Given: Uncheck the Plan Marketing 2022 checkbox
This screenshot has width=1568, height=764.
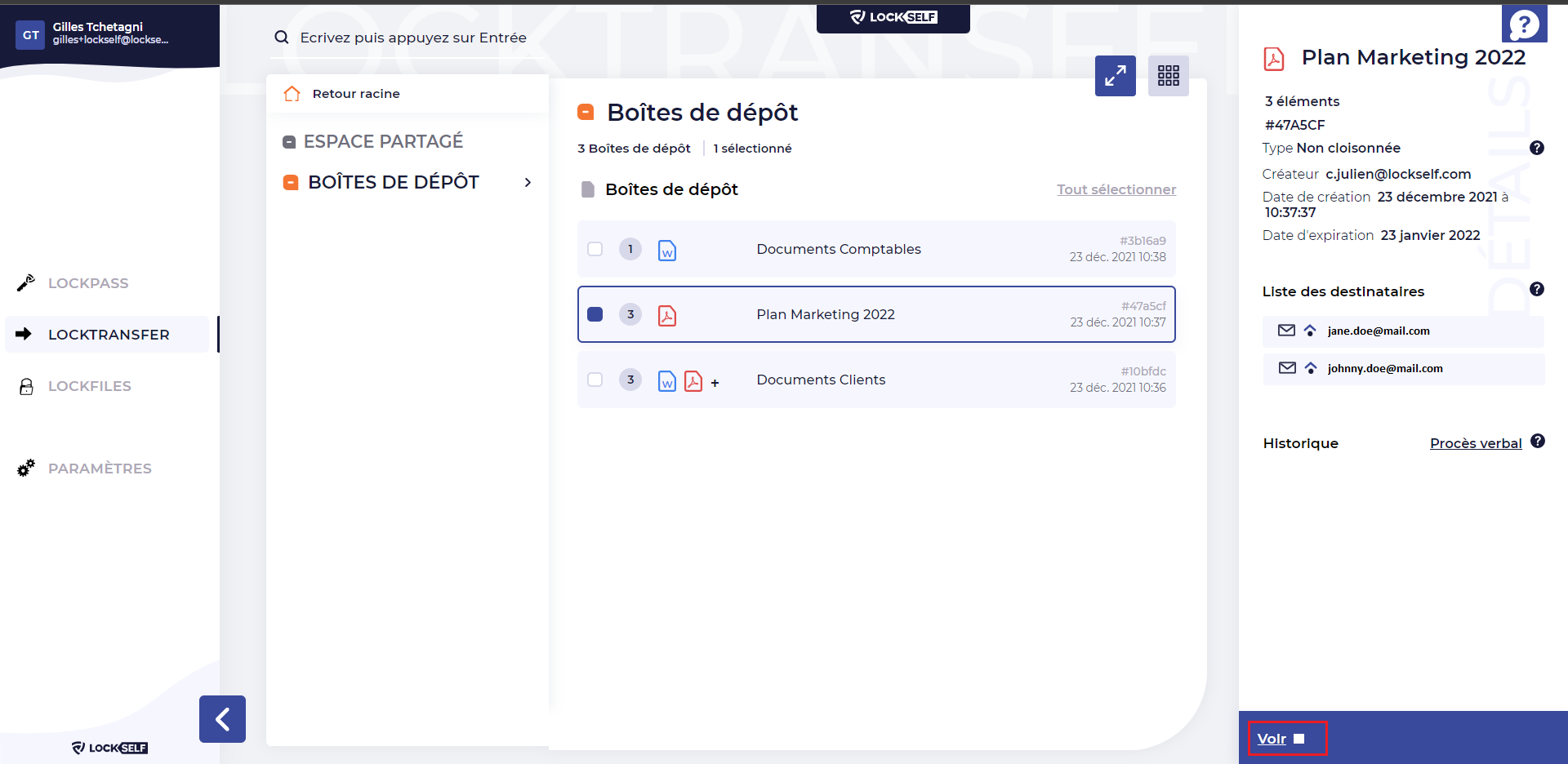Looking at the screenshot, I should (x=595, y=314).
